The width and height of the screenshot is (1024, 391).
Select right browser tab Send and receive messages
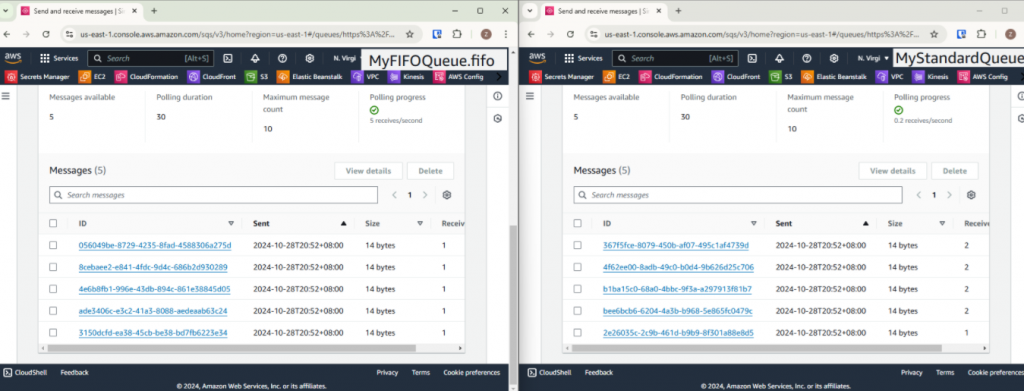[x=603, y=11]
